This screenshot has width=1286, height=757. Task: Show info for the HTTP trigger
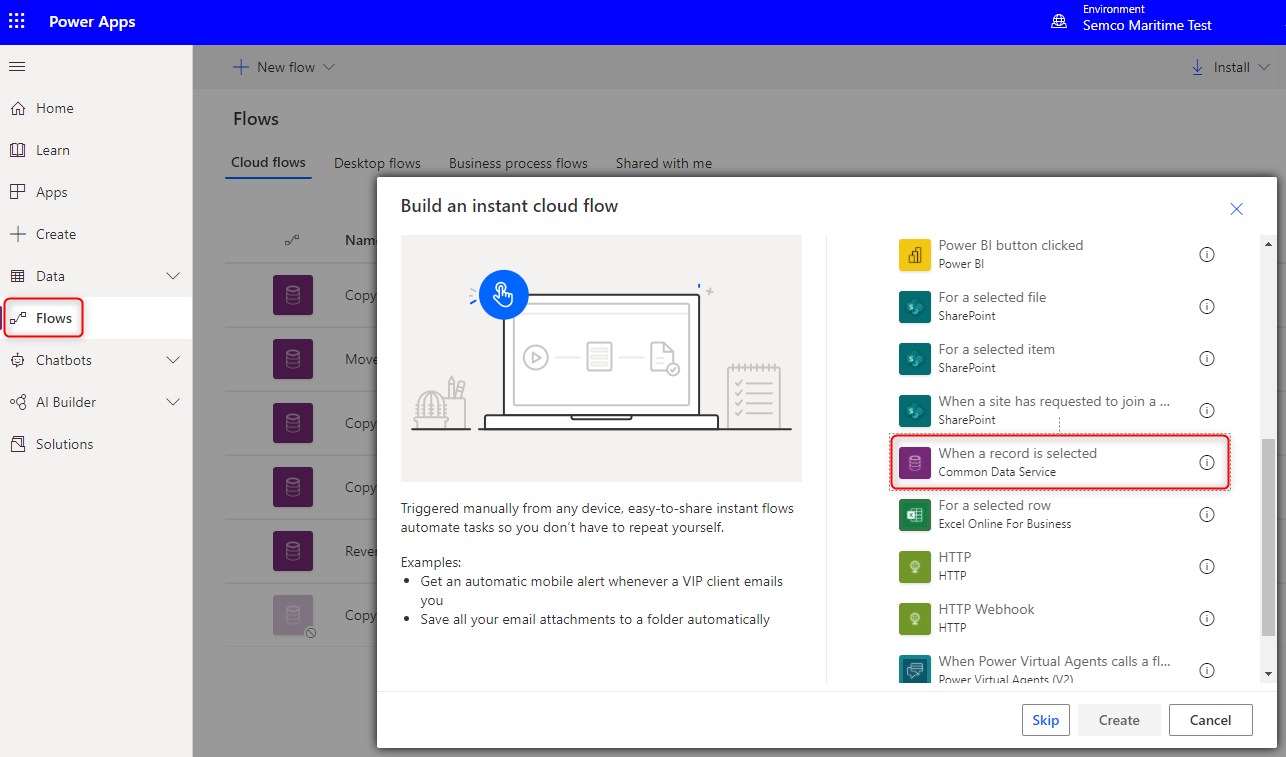(x=1207, y=567)
